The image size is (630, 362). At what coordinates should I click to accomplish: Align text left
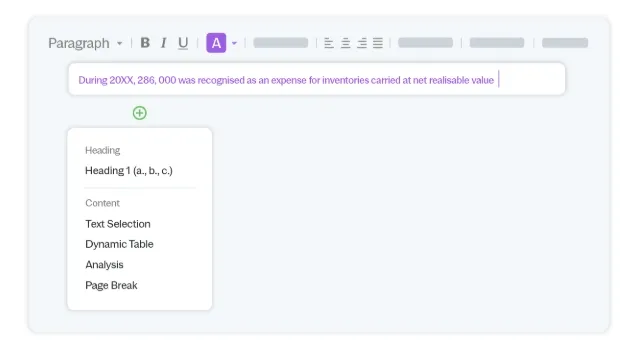pos(329,43)
